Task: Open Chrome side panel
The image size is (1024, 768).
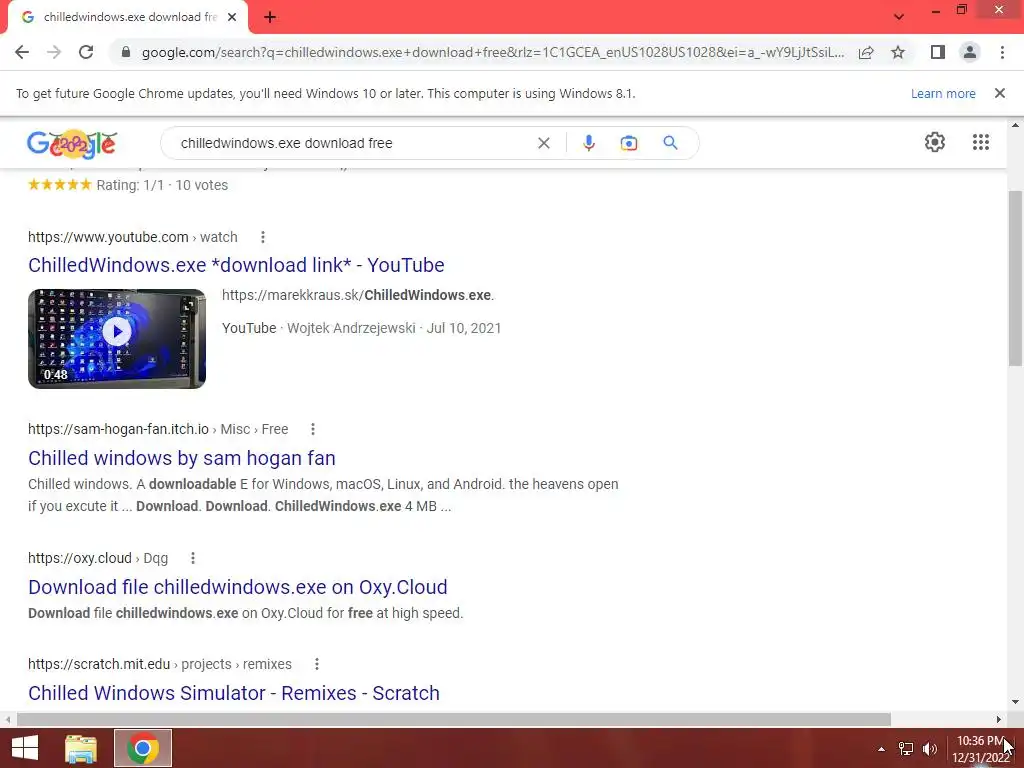Action: (x=938, y=52)
